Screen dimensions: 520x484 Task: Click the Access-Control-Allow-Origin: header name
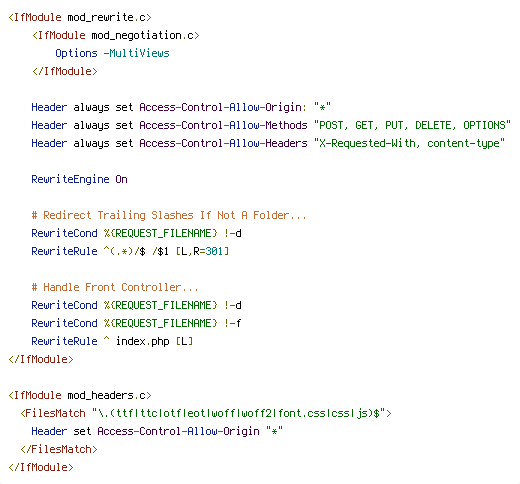[223, 107]
